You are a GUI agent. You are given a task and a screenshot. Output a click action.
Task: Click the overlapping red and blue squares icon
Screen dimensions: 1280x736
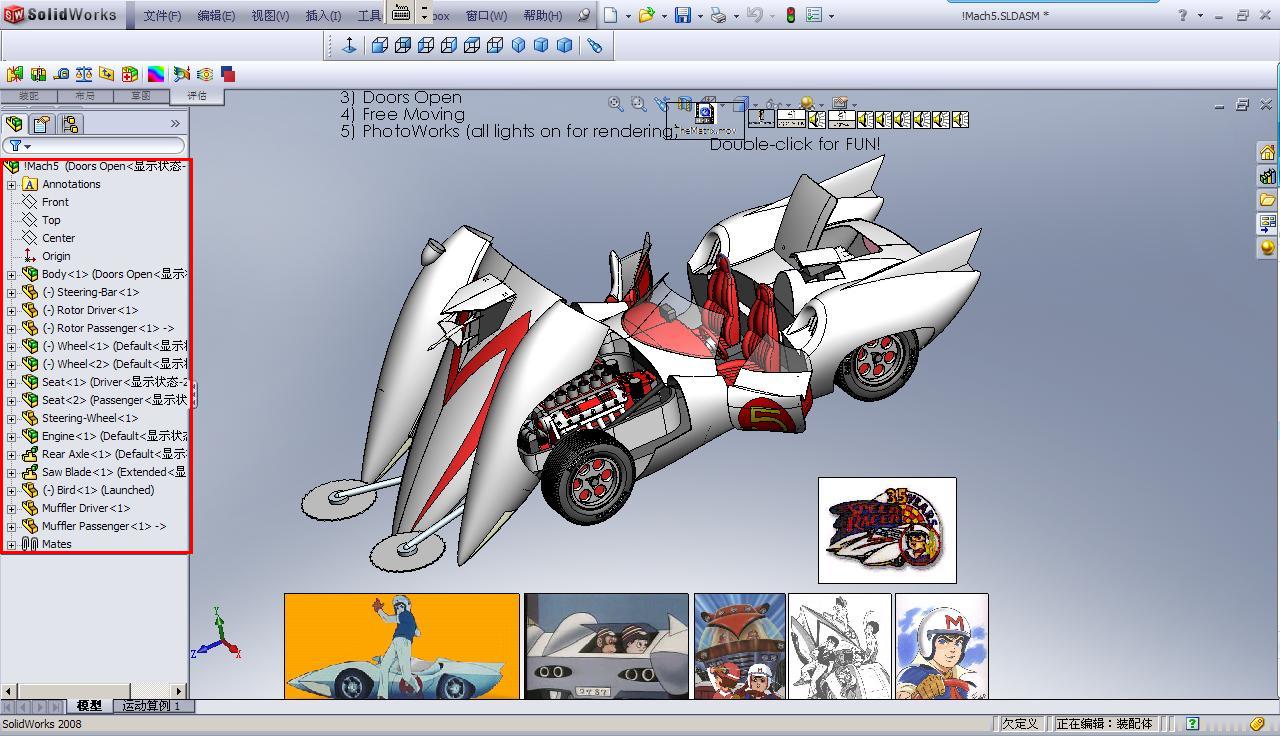[x=228, y=74]
